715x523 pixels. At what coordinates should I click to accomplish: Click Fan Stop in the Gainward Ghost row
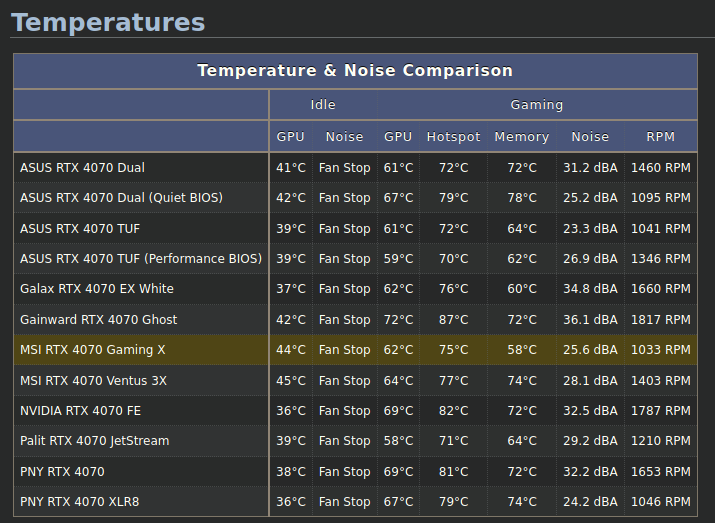pyautogui.click(x=344, y=320)
